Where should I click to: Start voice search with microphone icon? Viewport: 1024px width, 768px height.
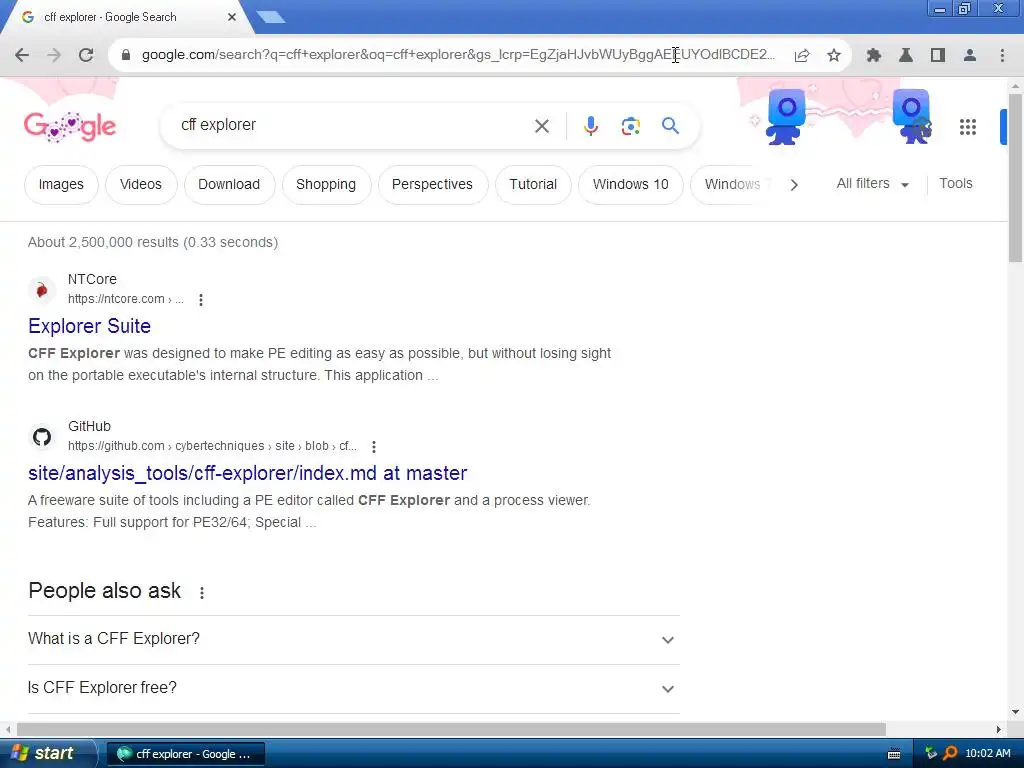point(590,125)
